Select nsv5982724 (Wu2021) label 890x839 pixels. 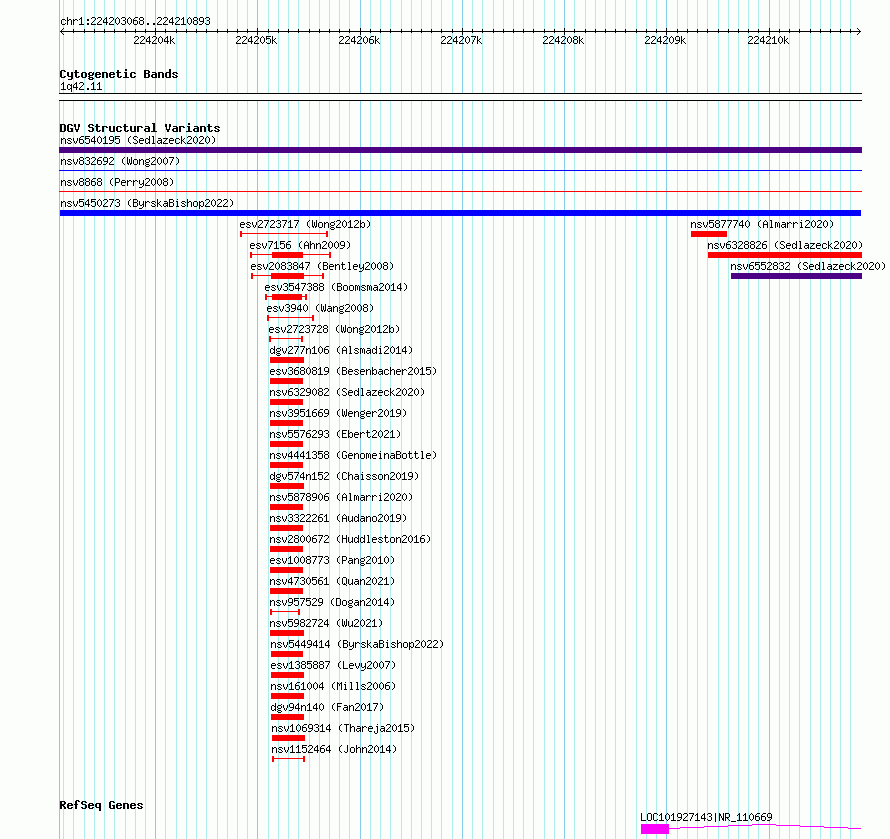pyautogui.click(x=326, y=623)
